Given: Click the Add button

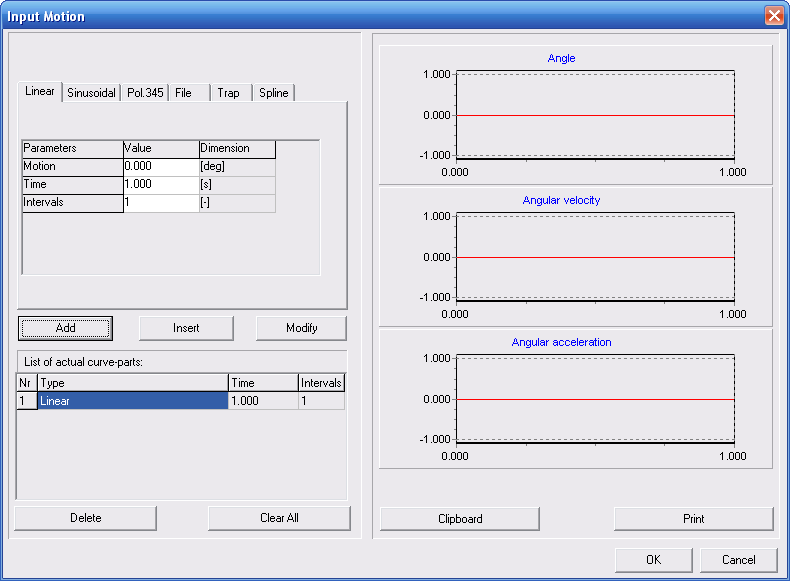Looking at the screenshot, I should coord(65,328).
